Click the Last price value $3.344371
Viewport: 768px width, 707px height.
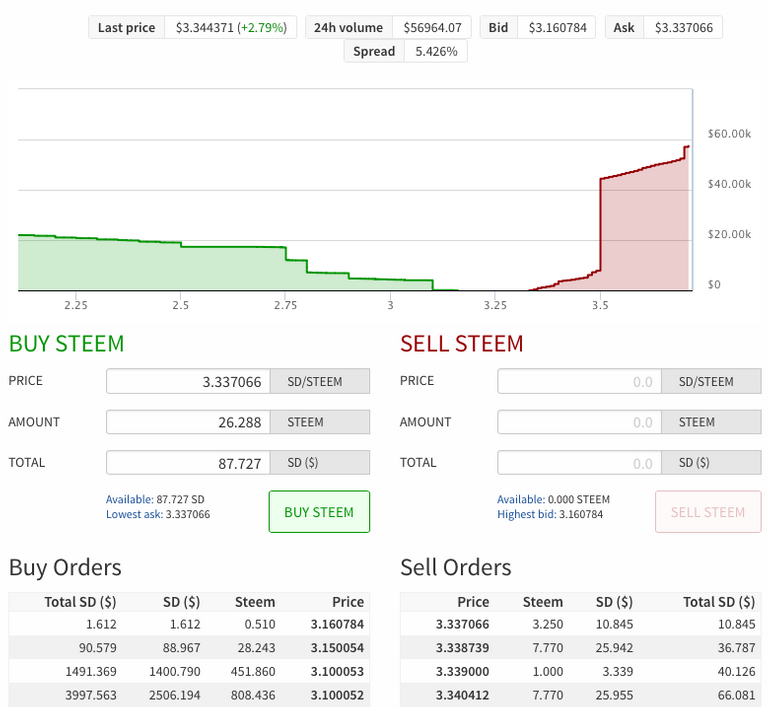point(205,27)
